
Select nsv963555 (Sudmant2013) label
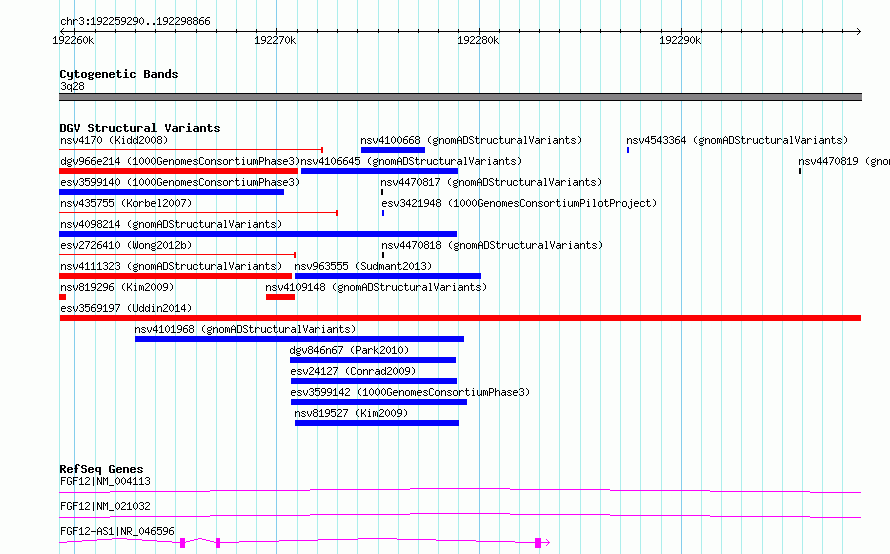[363, 266]
